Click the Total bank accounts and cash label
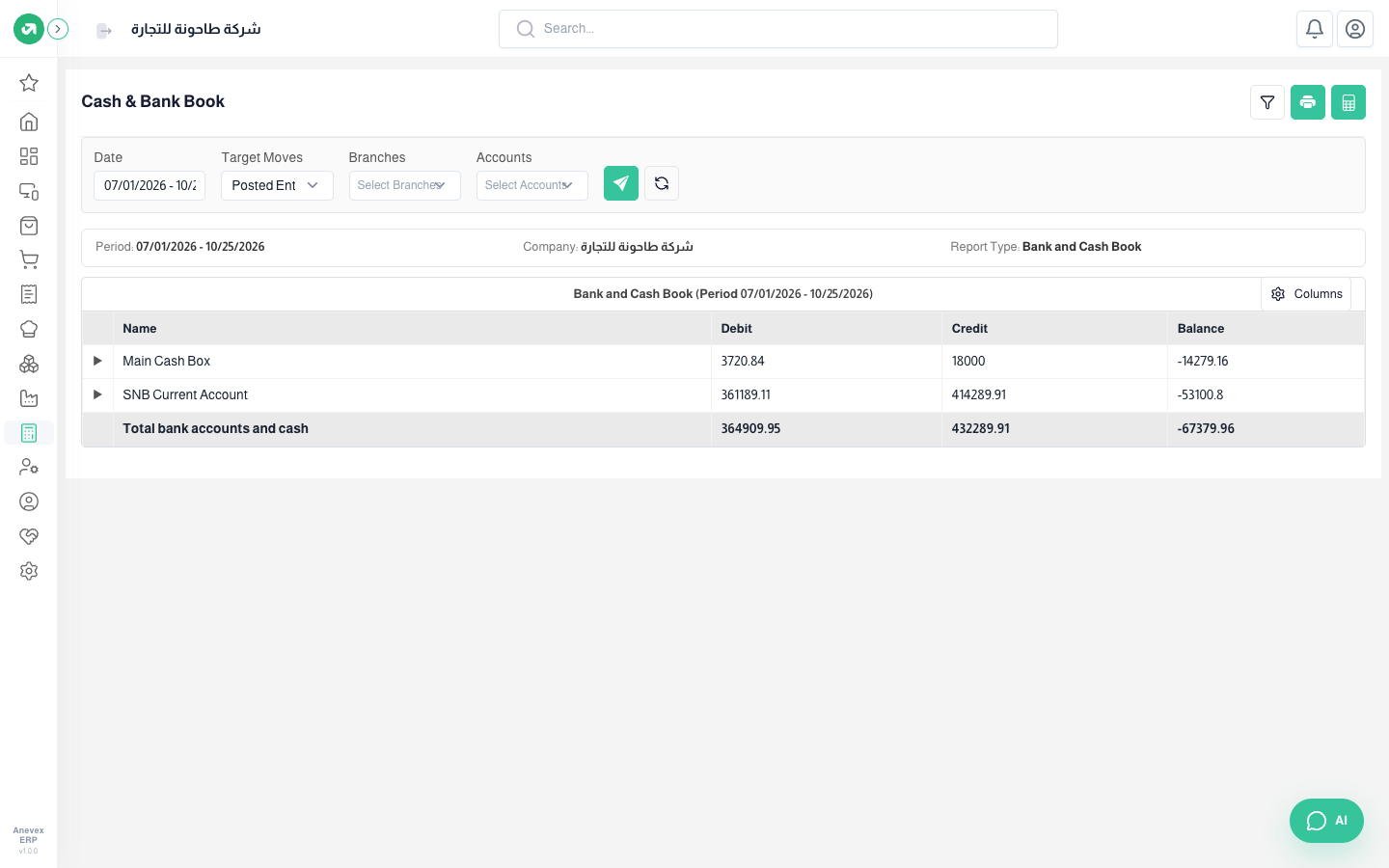This screenshot has width=1389, height=868. pyautogui.click(x=216, y=429)
